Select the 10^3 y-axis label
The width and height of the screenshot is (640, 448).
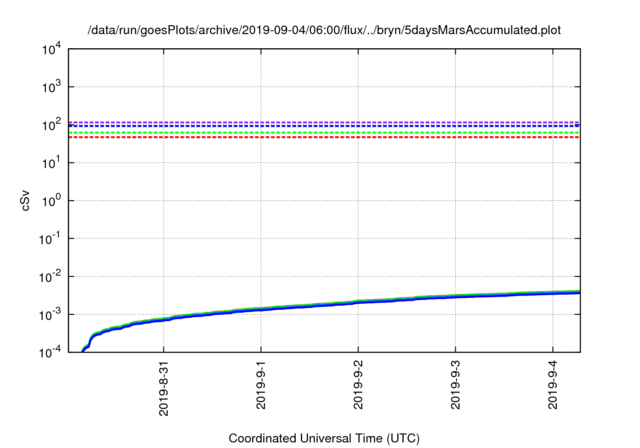(52, 86)
